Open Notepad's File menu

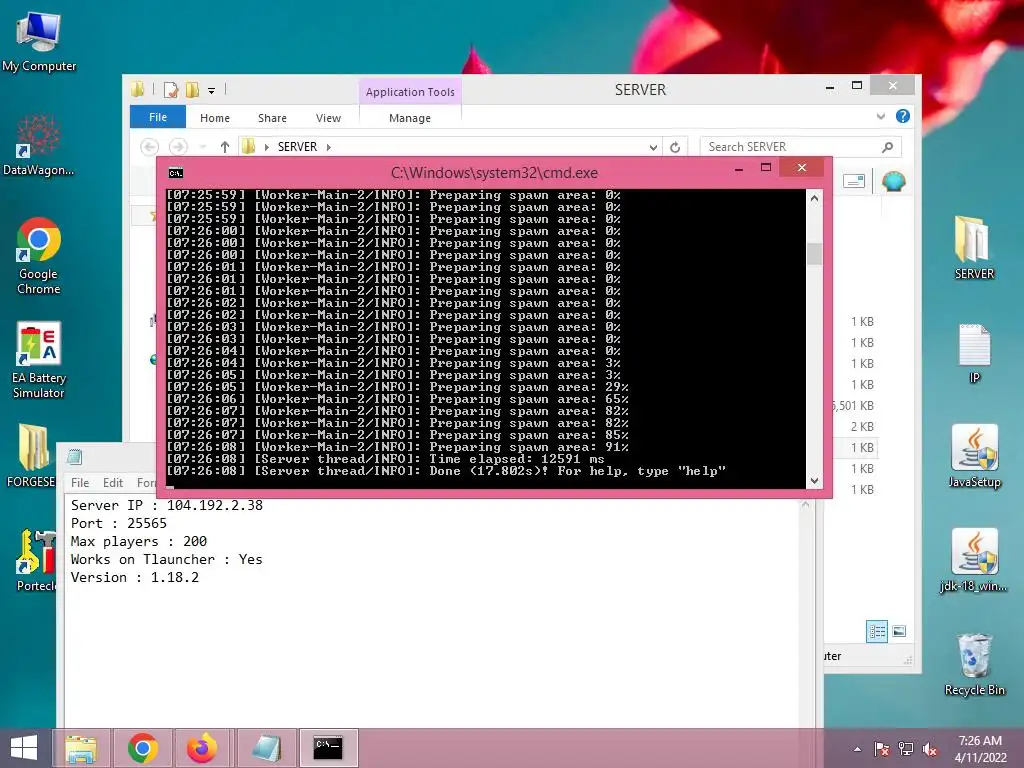tap(80, 483)
